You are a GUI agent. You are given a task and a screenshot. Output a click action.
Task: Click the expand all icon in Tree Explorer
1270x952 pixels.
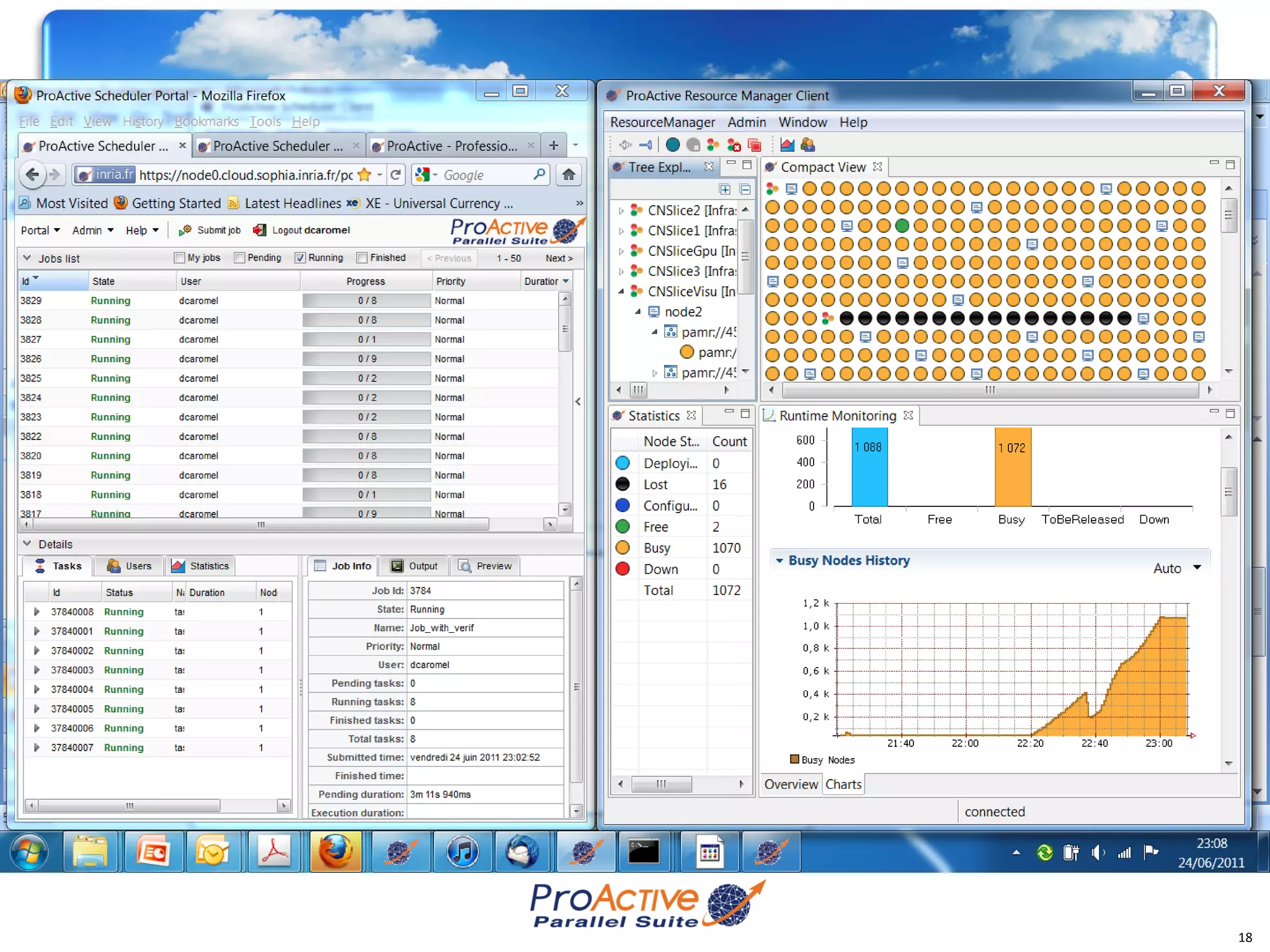725,189
